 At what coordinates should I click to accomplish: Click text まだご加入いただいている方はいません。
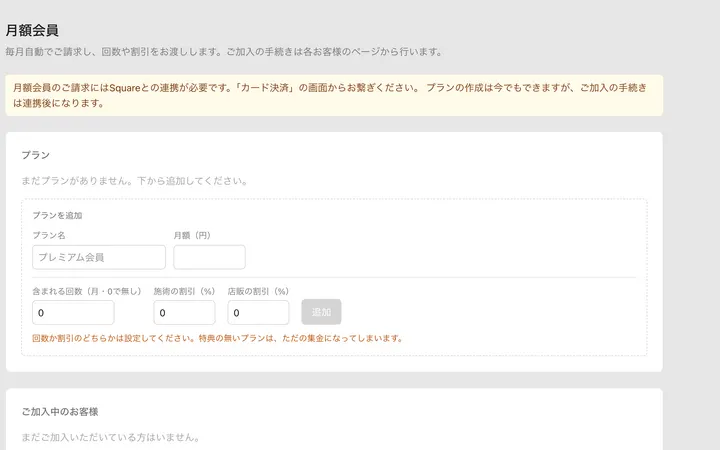point(111,438)
